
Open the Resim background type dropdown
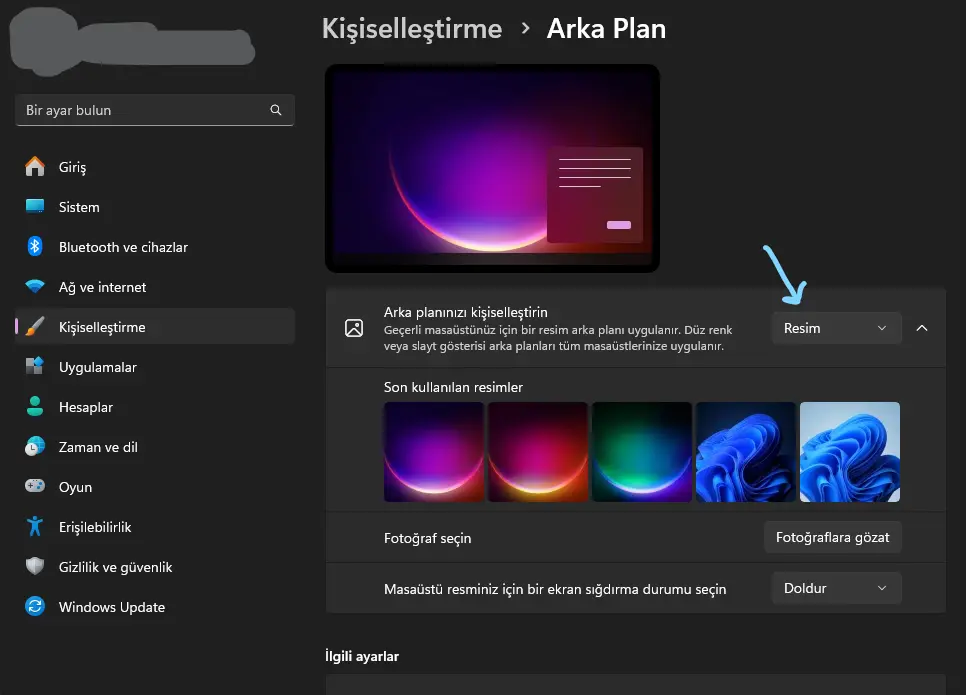[x=836, y=328]
